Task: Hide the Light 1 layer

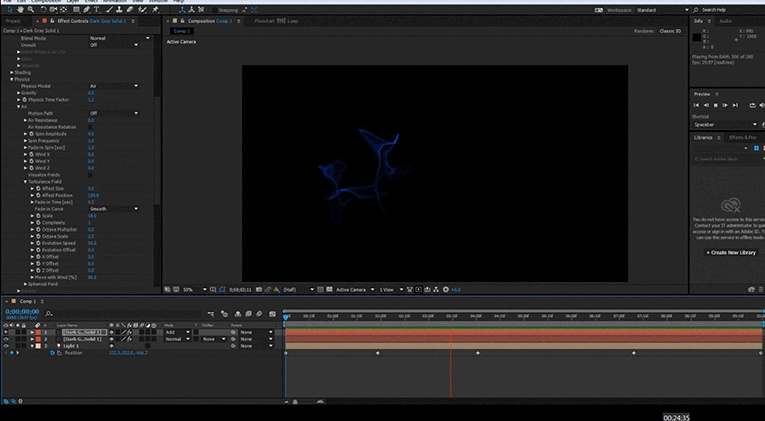Action: click(x=6, y=346)
